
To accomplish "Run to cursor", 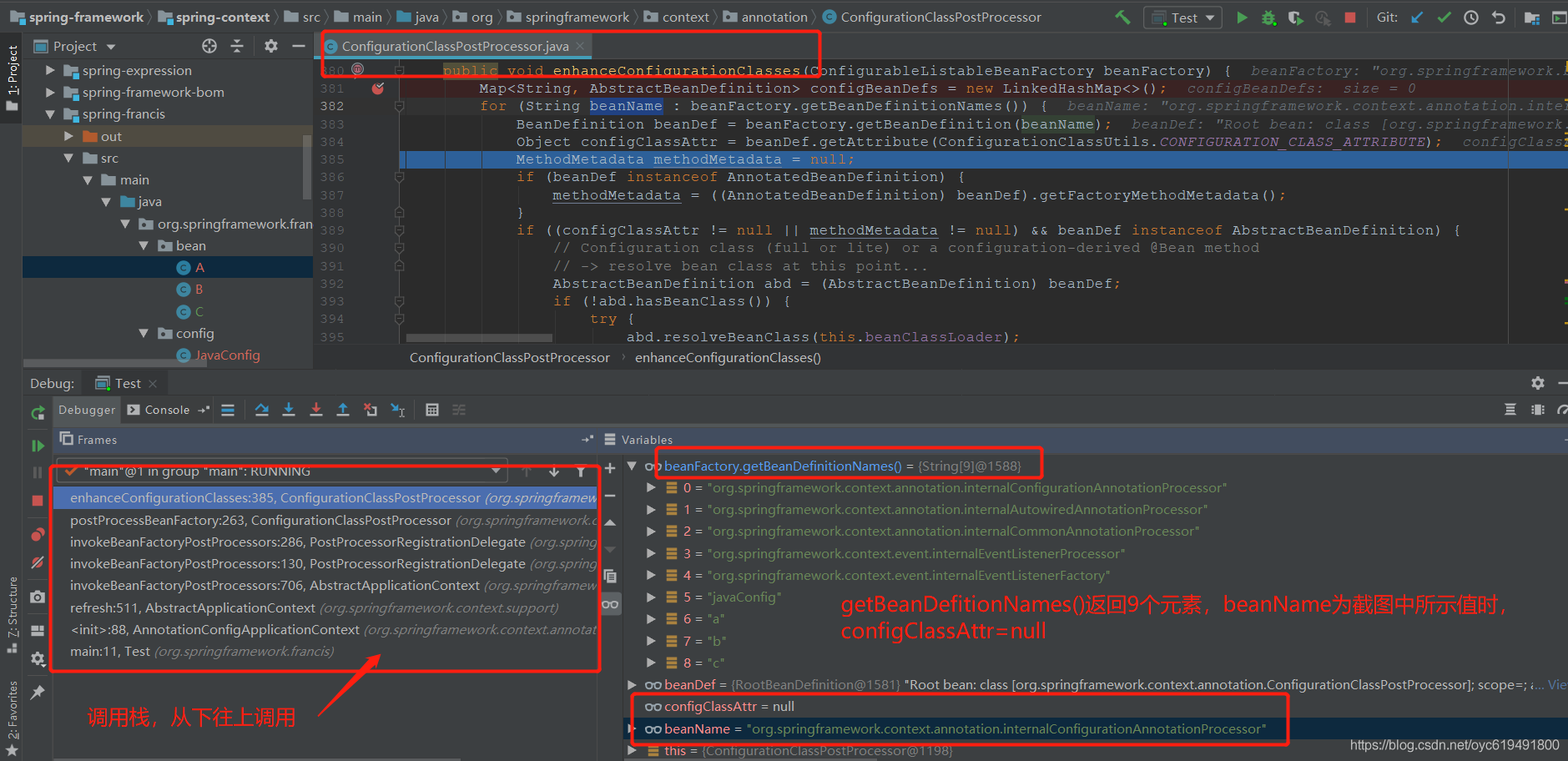I will [398, 410].
